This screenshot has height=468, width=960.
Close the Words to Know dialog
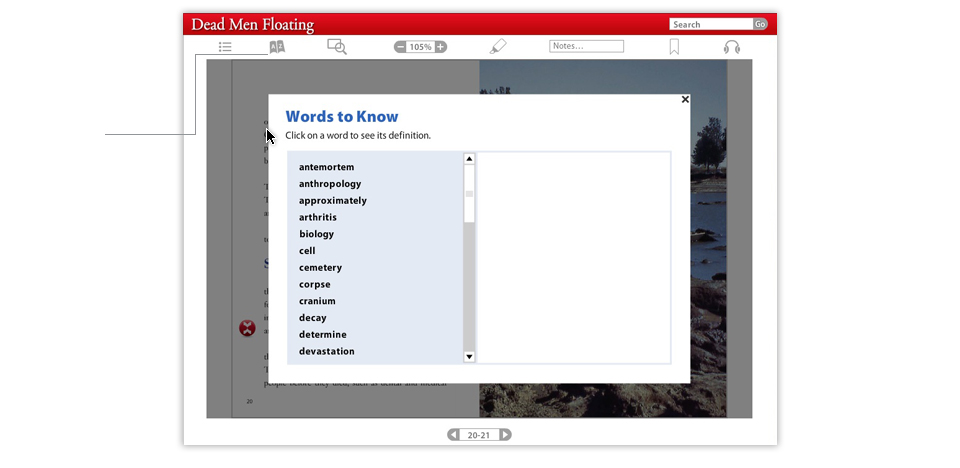coord(685,99)
